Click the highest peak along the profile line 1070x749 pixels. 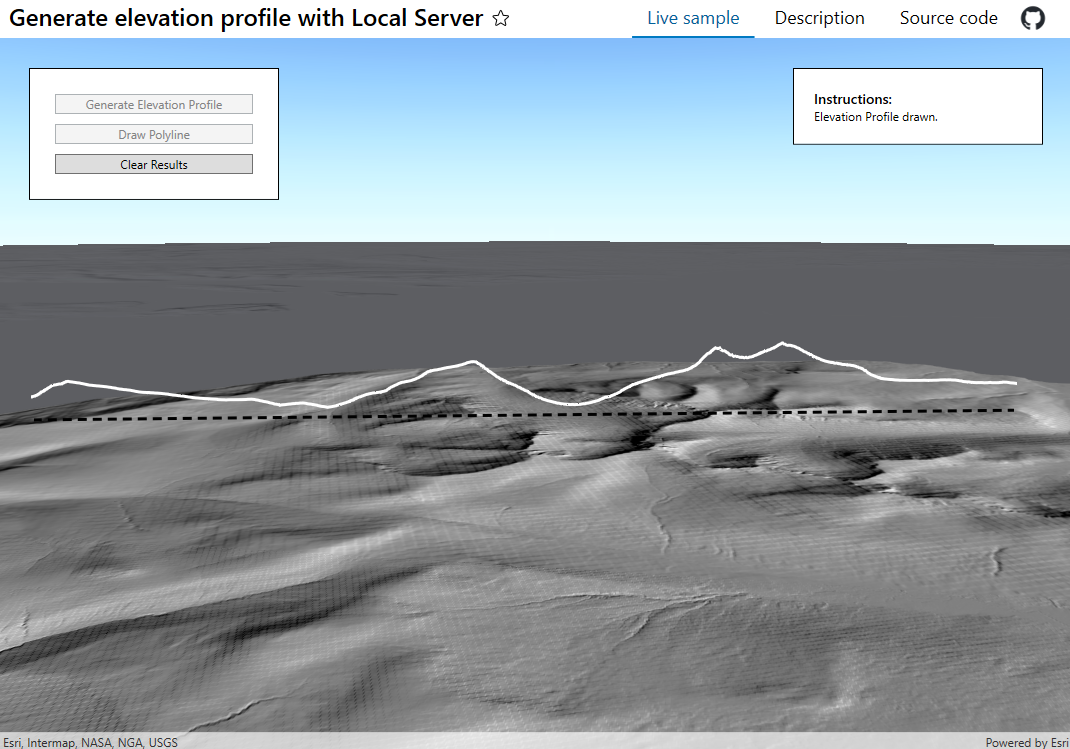pyautogui.click(x=783, y=341)
